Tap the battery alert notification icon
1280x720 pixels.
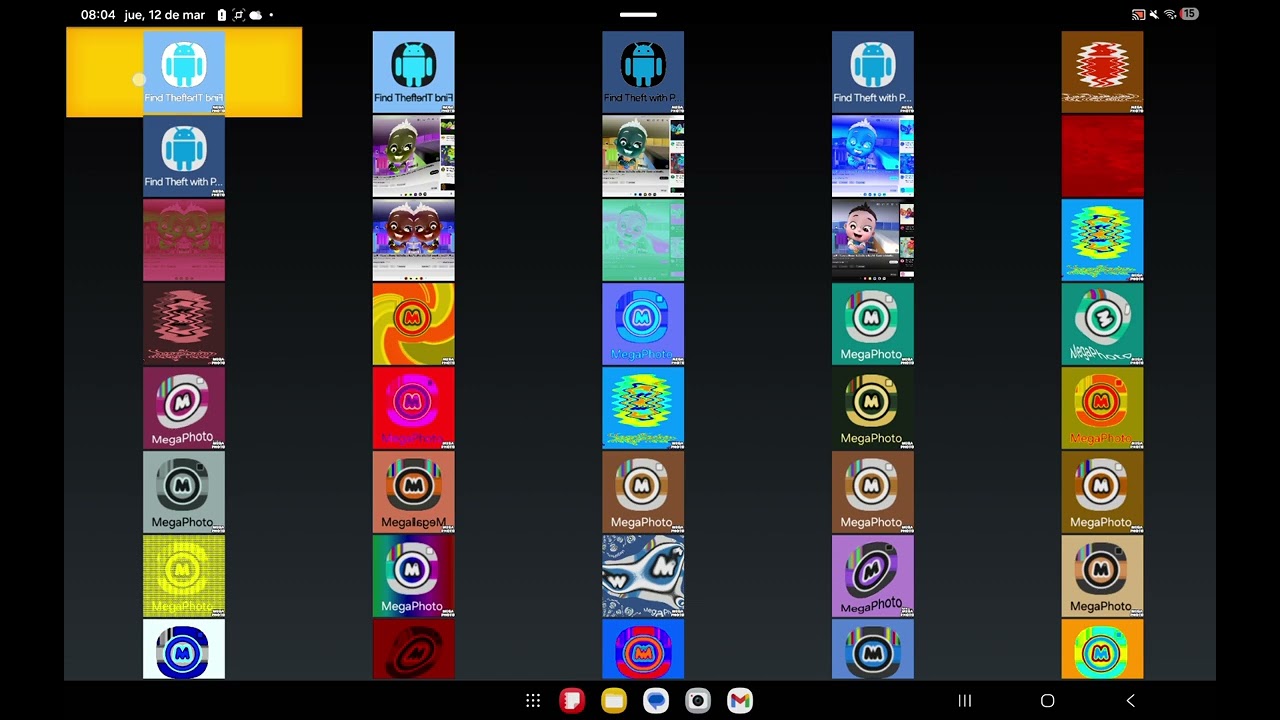pyautogui.click(x=222, y=15)
